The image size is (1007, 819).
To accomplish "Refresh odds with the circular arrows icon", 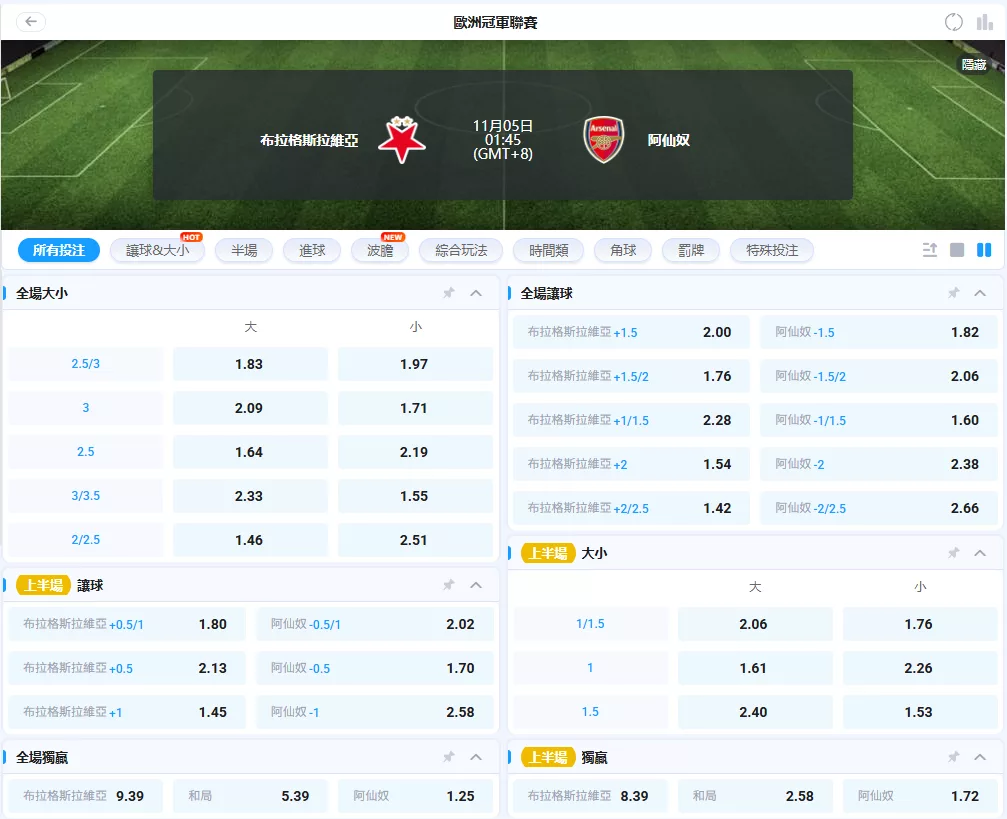I will (x=954, y=22).
